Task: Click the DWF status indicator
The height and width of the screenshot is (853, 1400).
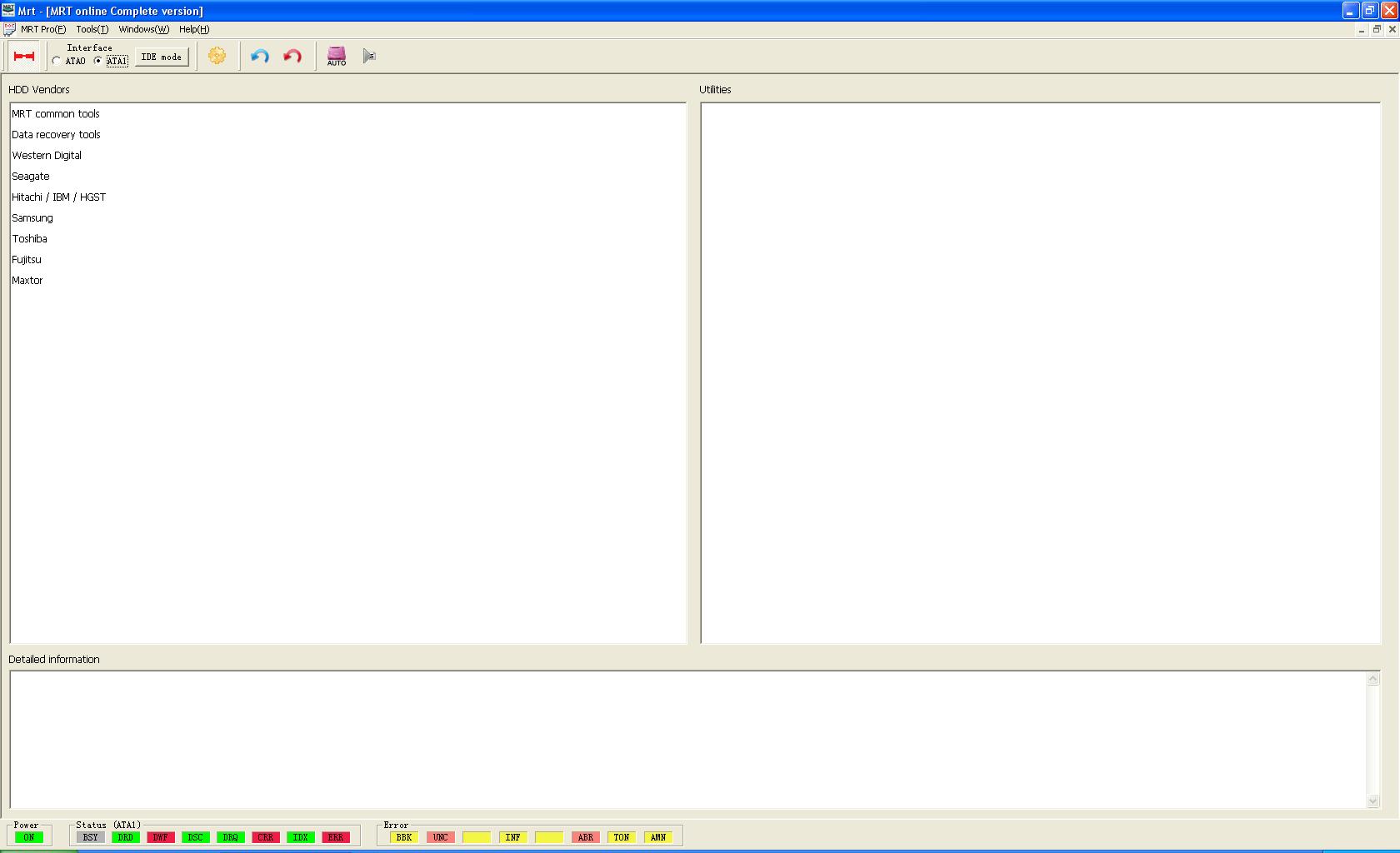Action: coord(161,837)
